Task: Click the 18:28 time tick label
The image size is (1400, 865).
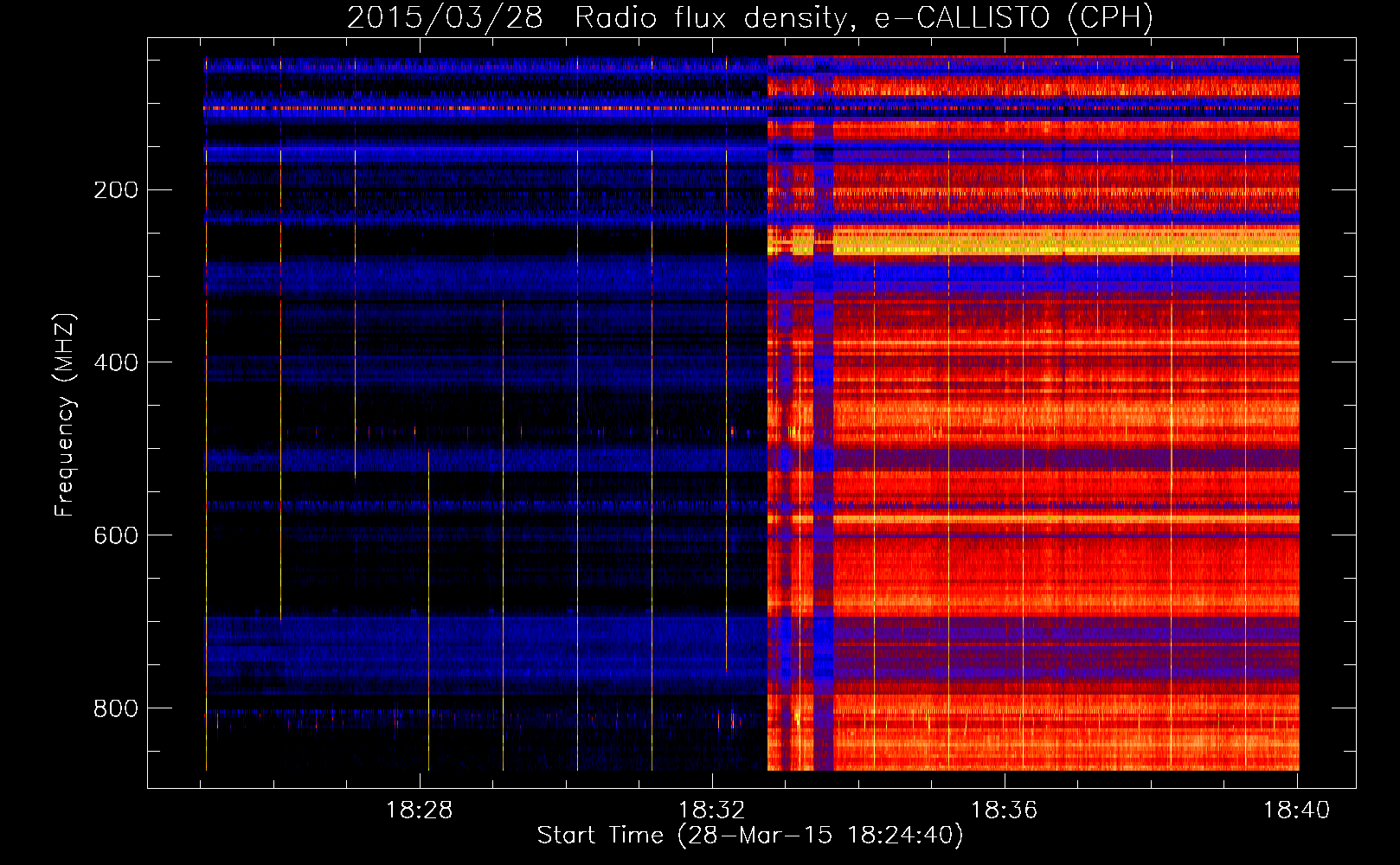Action: click(x=419, y=810)
